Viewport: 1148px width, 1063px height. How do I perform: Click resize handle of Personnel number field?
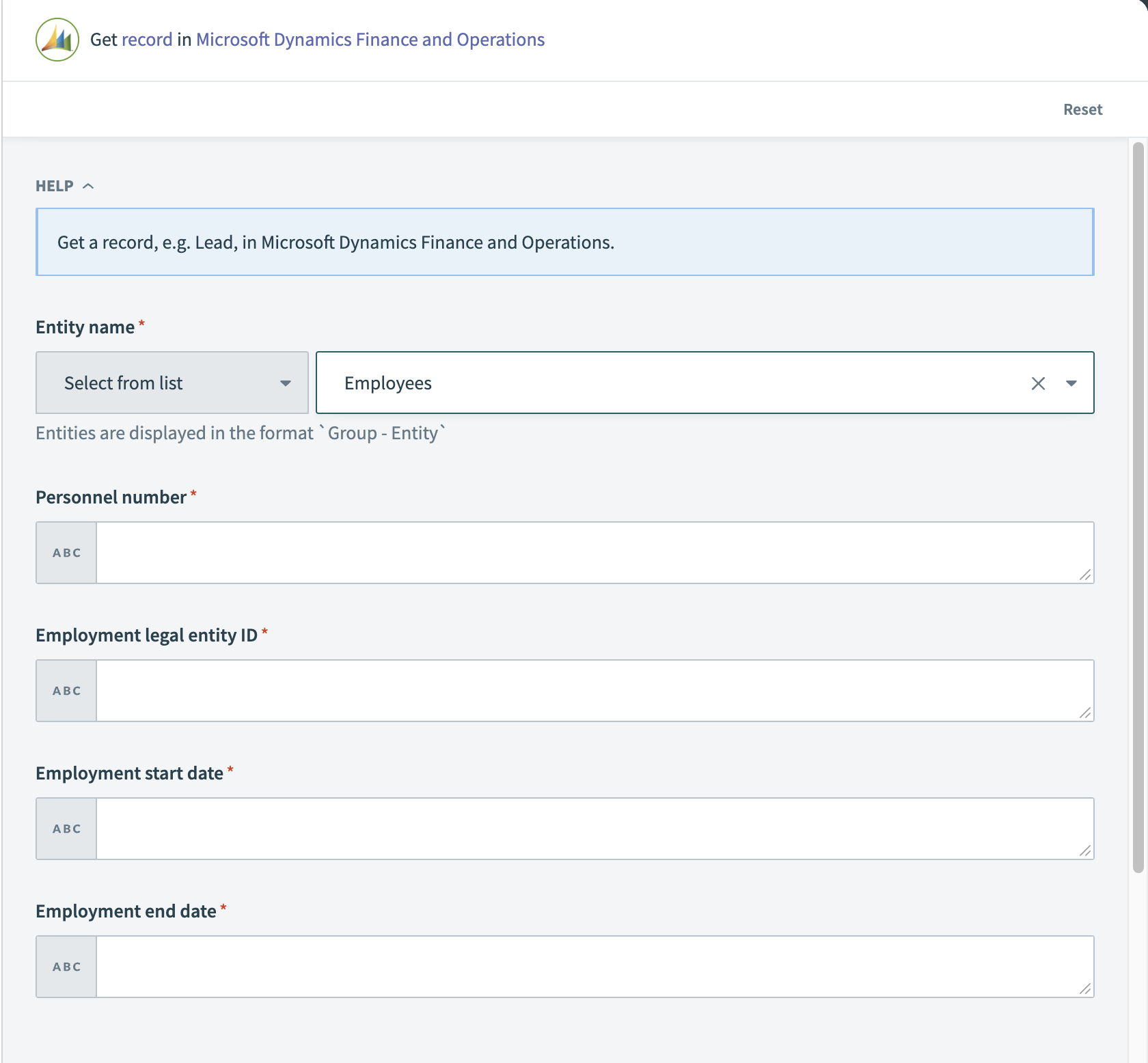click(1085, 575)
